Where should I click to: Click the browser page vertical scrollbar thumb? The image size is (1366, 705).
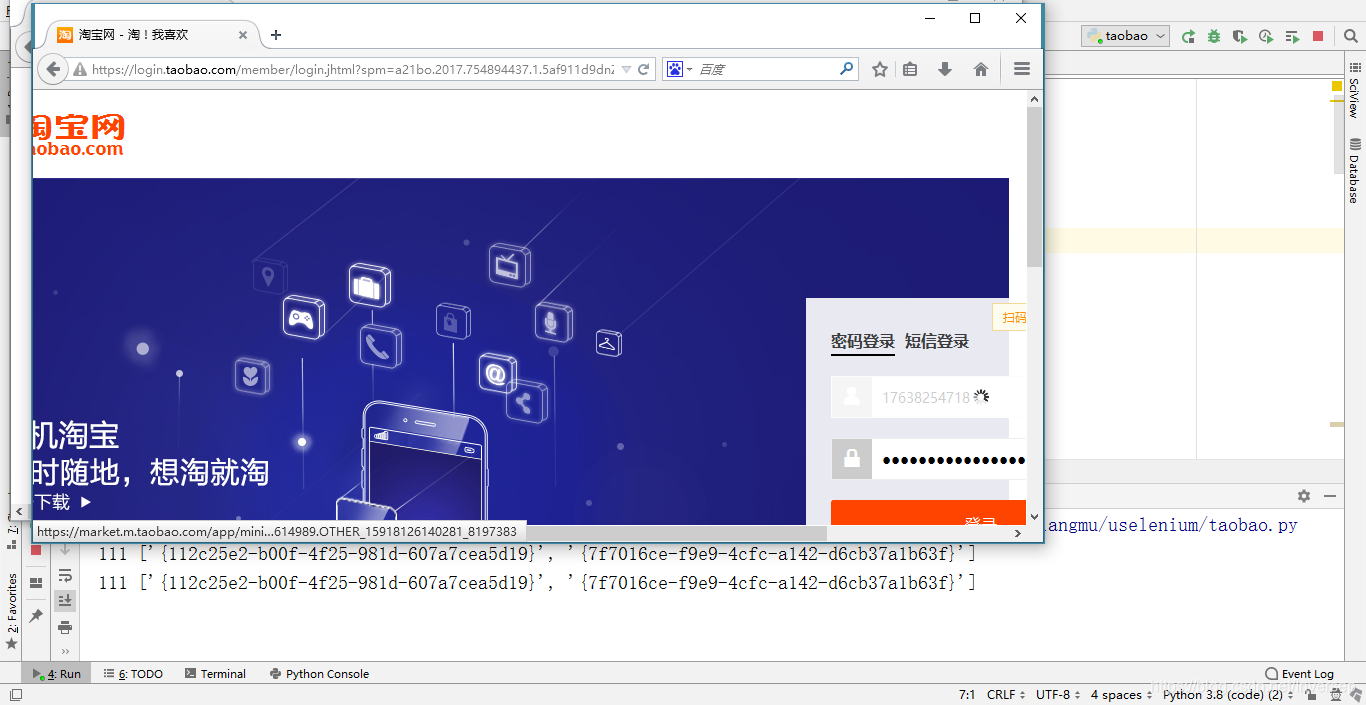tap(1034, 185)
